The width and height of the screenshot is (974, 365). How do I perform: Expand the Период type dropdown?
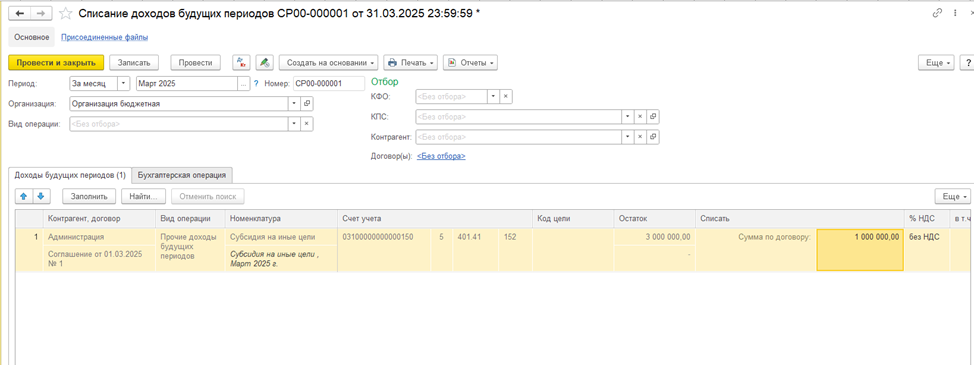[x=124, y=83]
